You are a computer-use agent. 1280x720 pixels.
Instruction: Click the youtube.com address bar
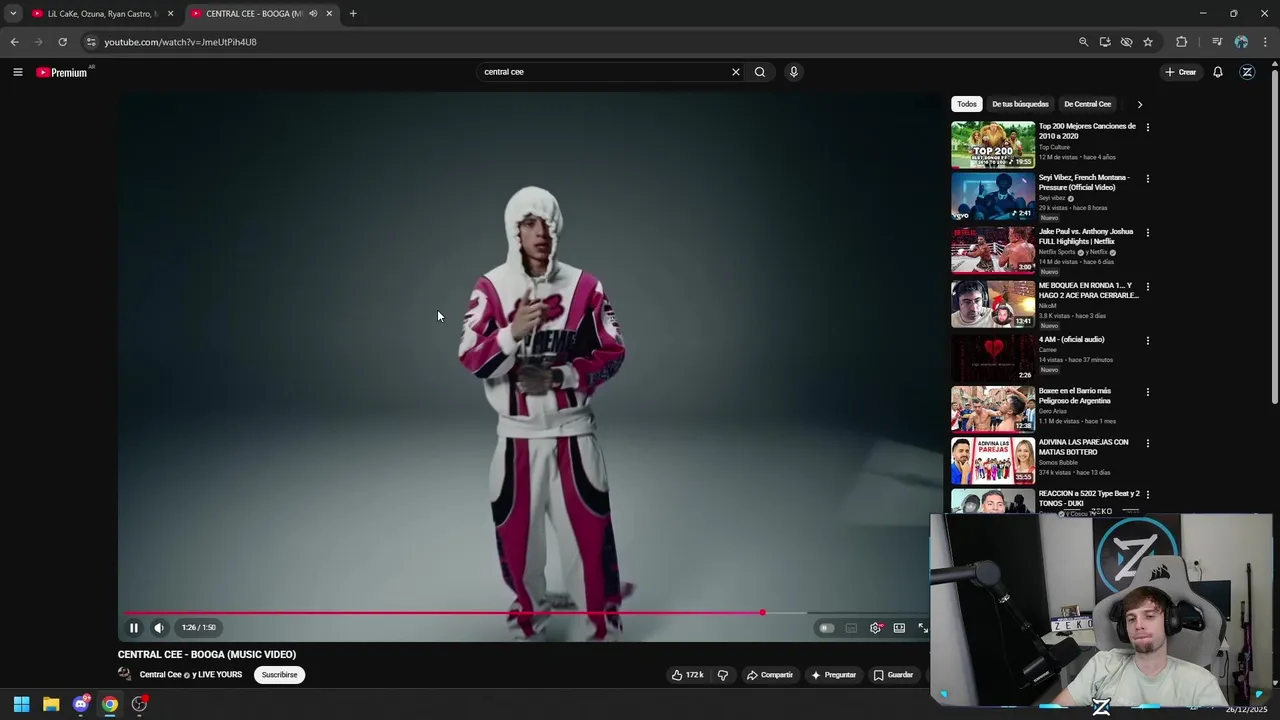point(180,42)
